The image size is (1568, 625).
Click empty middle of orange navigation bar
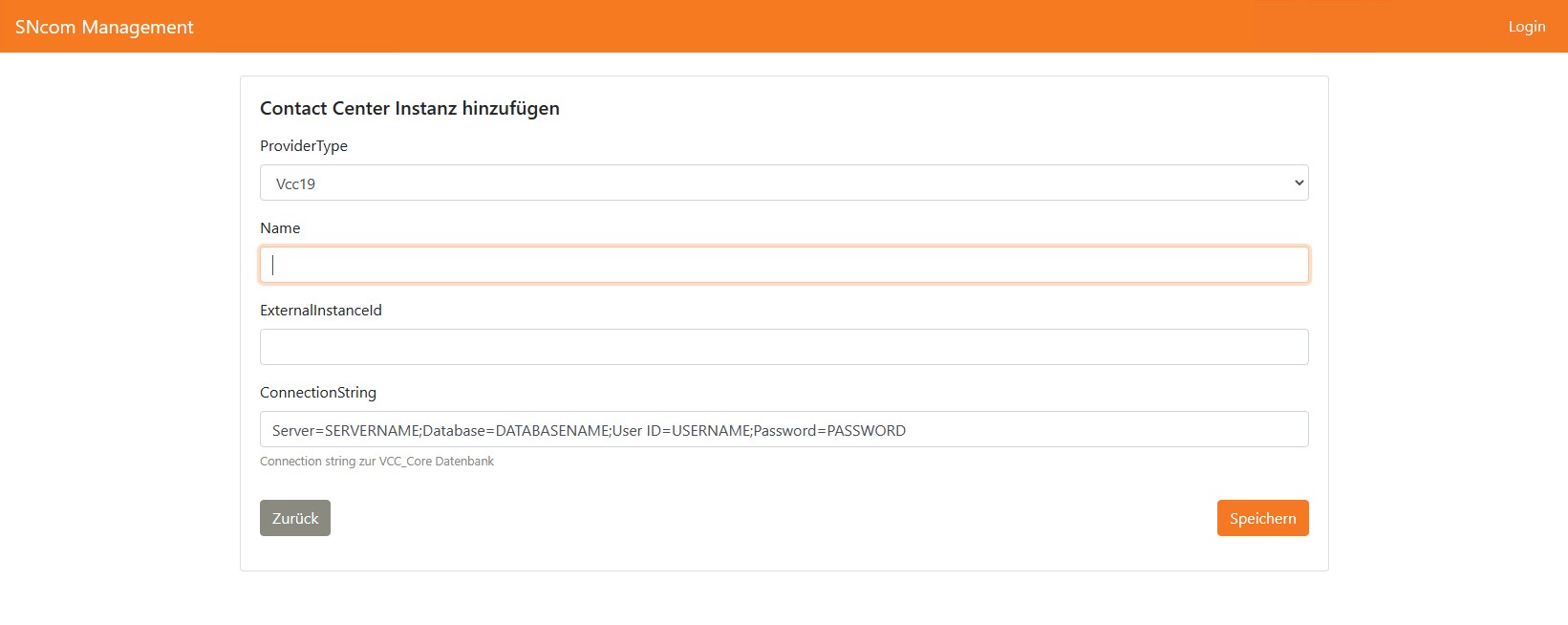click(784, 27)
